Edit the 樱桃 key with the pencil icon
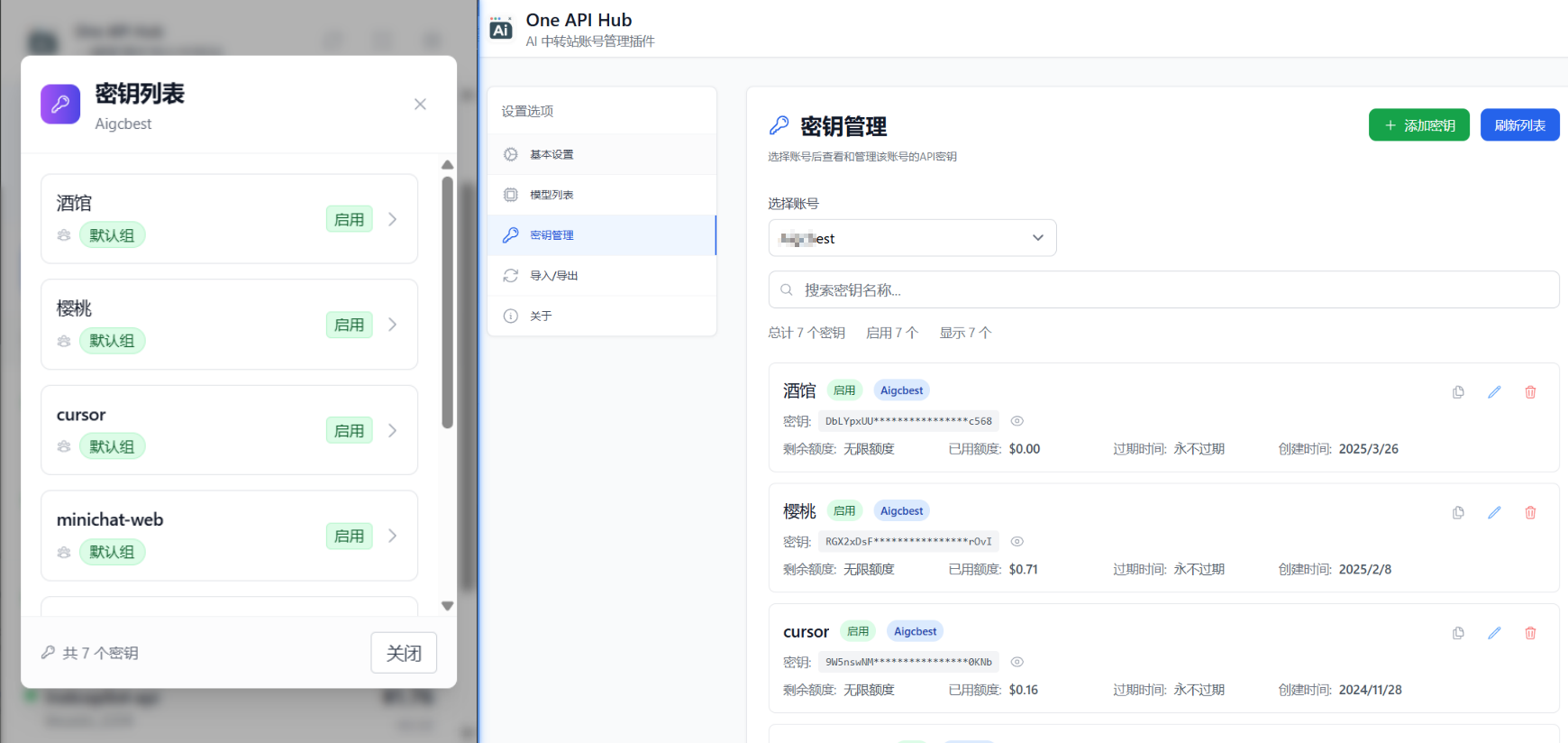Screen dimensions: 1568x743 click(x=1494, y=512)
